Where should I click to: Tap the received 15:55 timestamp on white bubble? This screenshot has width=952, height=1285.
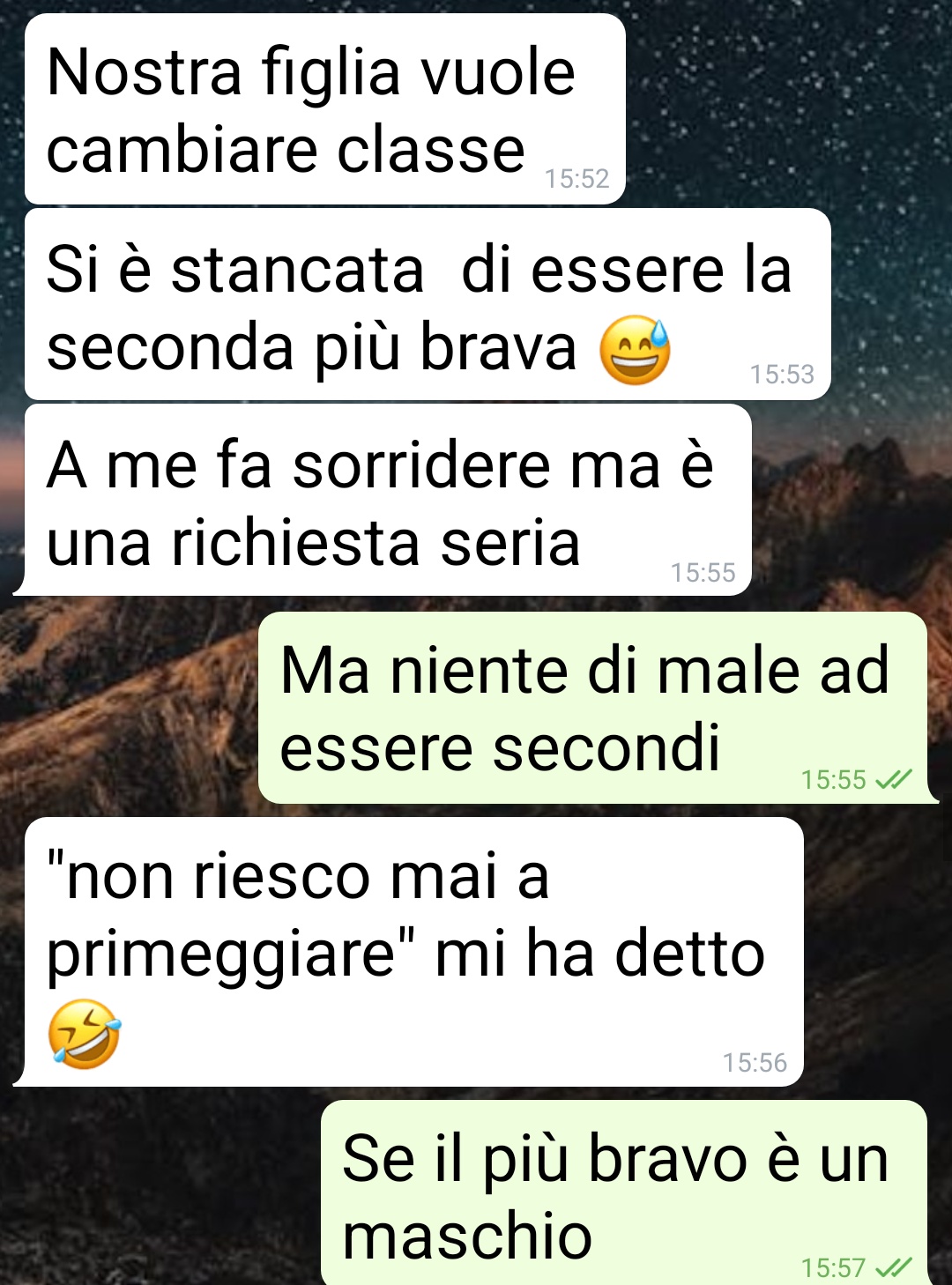pos(703,573)
